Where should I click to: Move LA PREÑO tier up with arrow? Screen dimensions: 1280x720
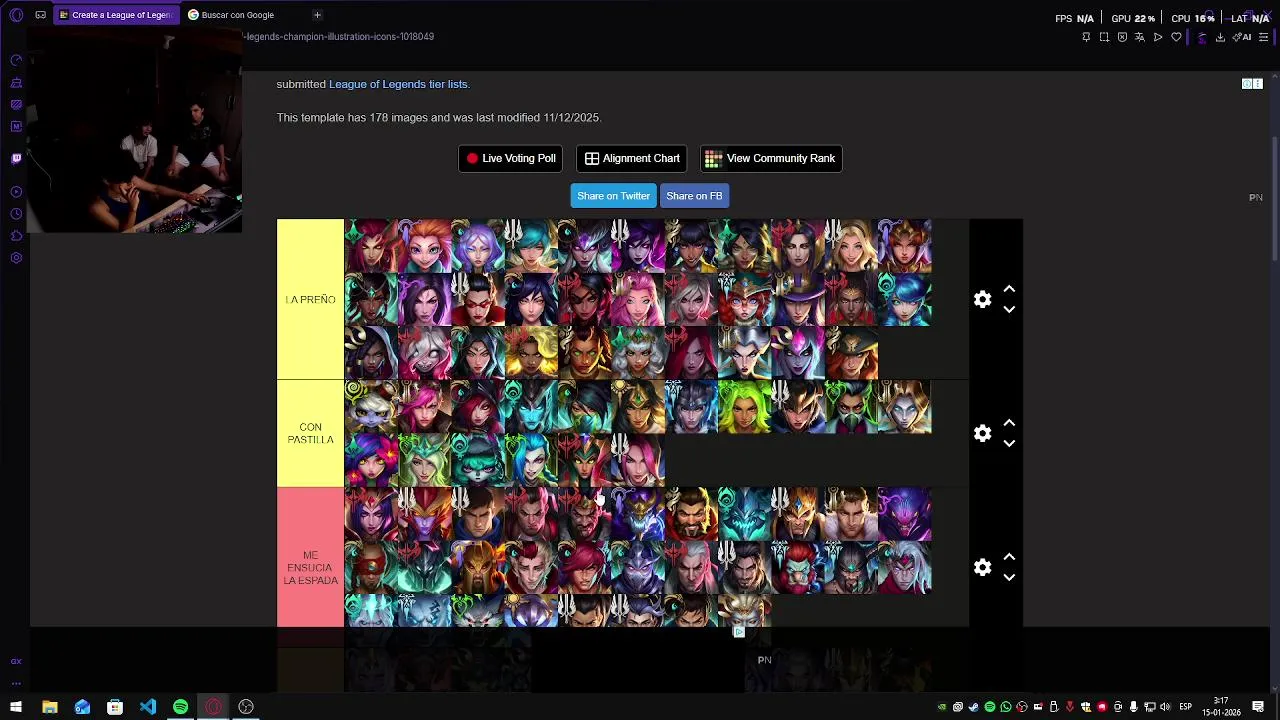tap(1009, 289)
